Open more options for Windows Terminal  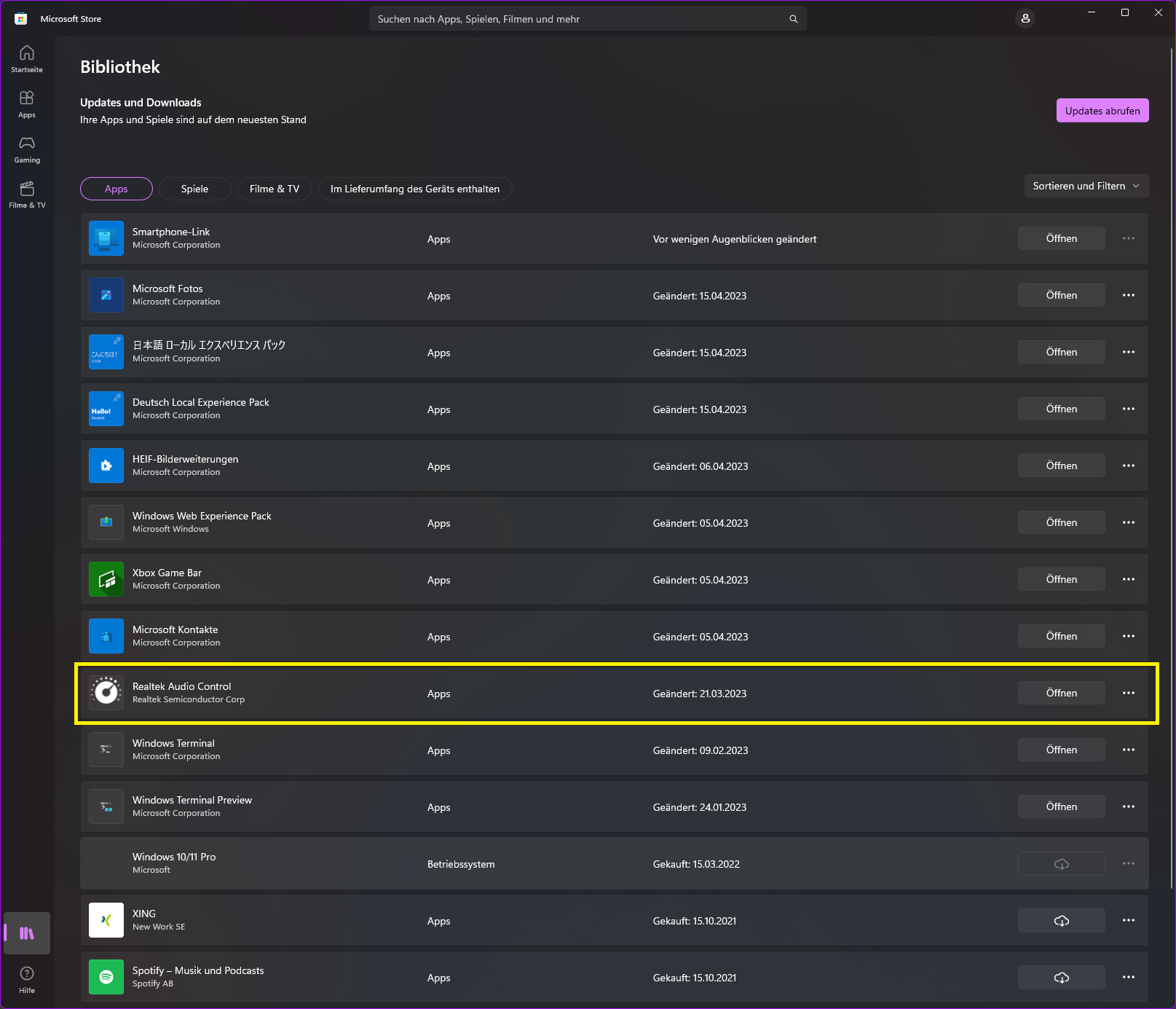coord(1128,750)
